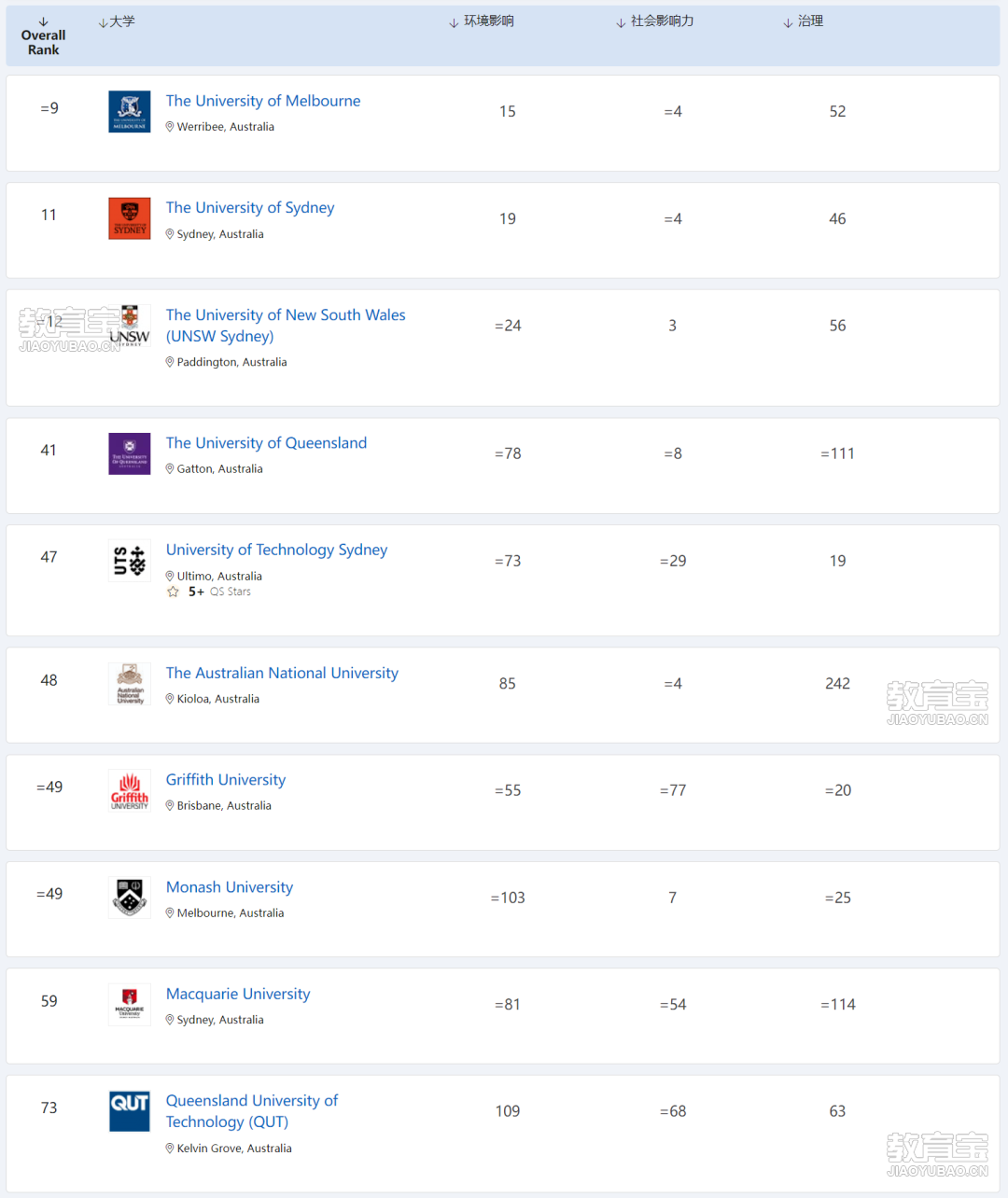Sort by 环境影响 column

tap(482, 21)
